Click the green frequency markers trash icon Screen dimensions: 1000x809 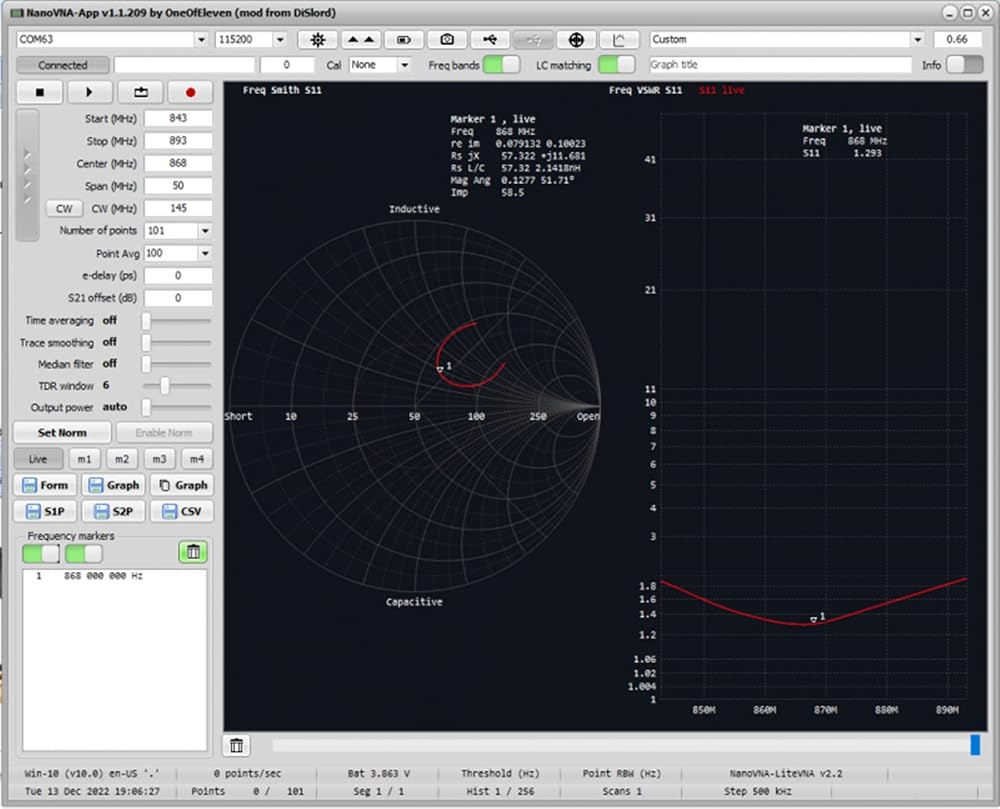point(193,551)
